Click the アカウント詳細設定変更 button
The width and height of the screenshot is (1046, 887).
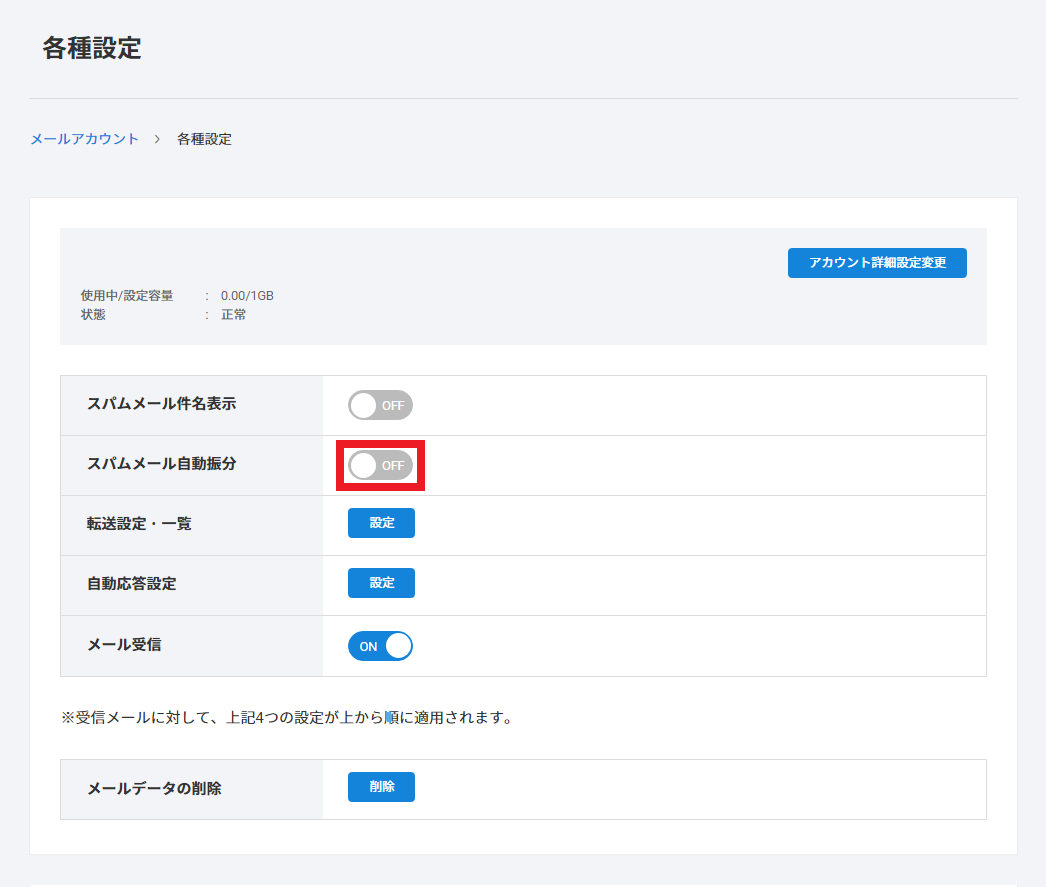877,263
